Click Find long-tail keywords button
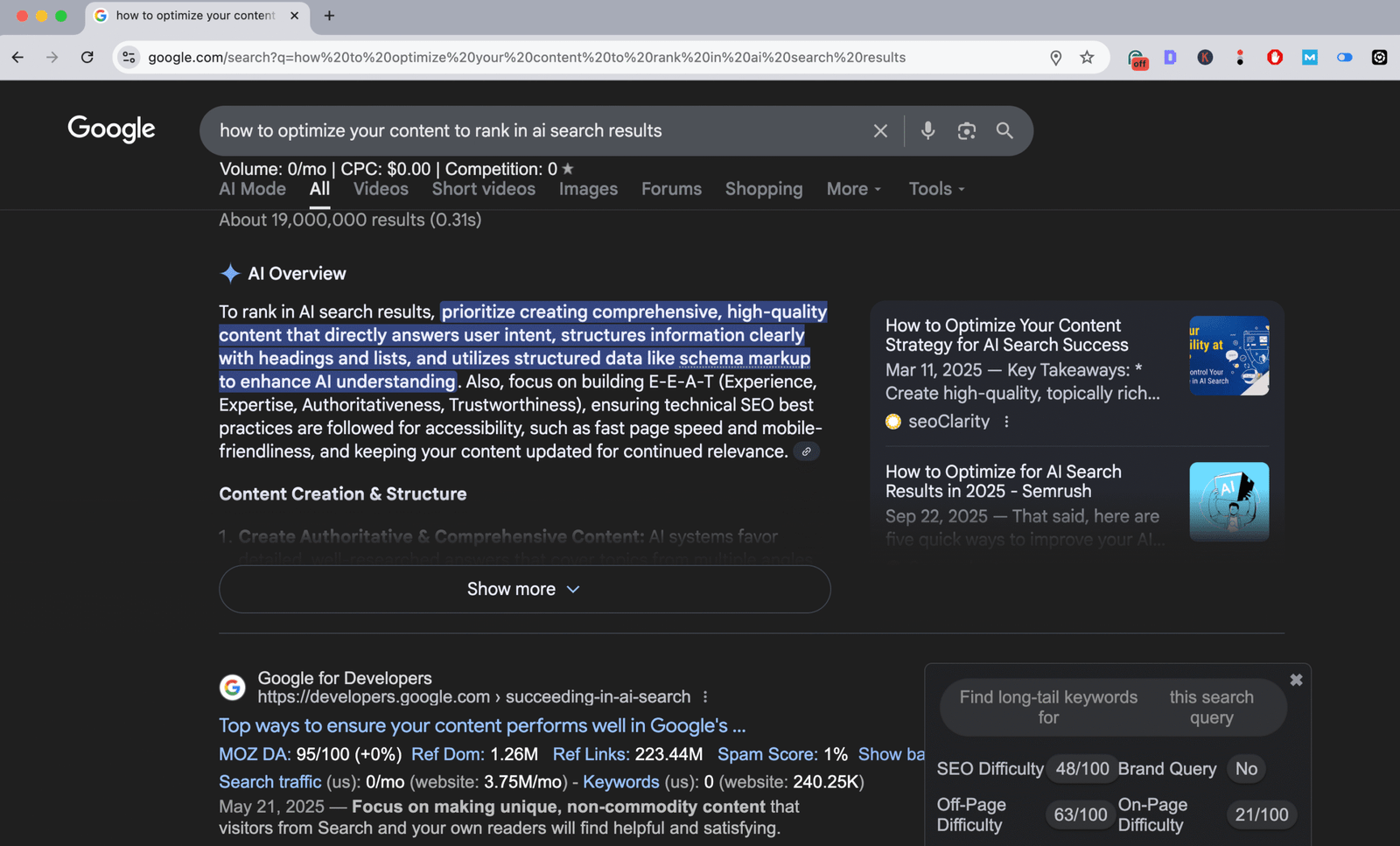The image size is (1400, 846). 1048,707
